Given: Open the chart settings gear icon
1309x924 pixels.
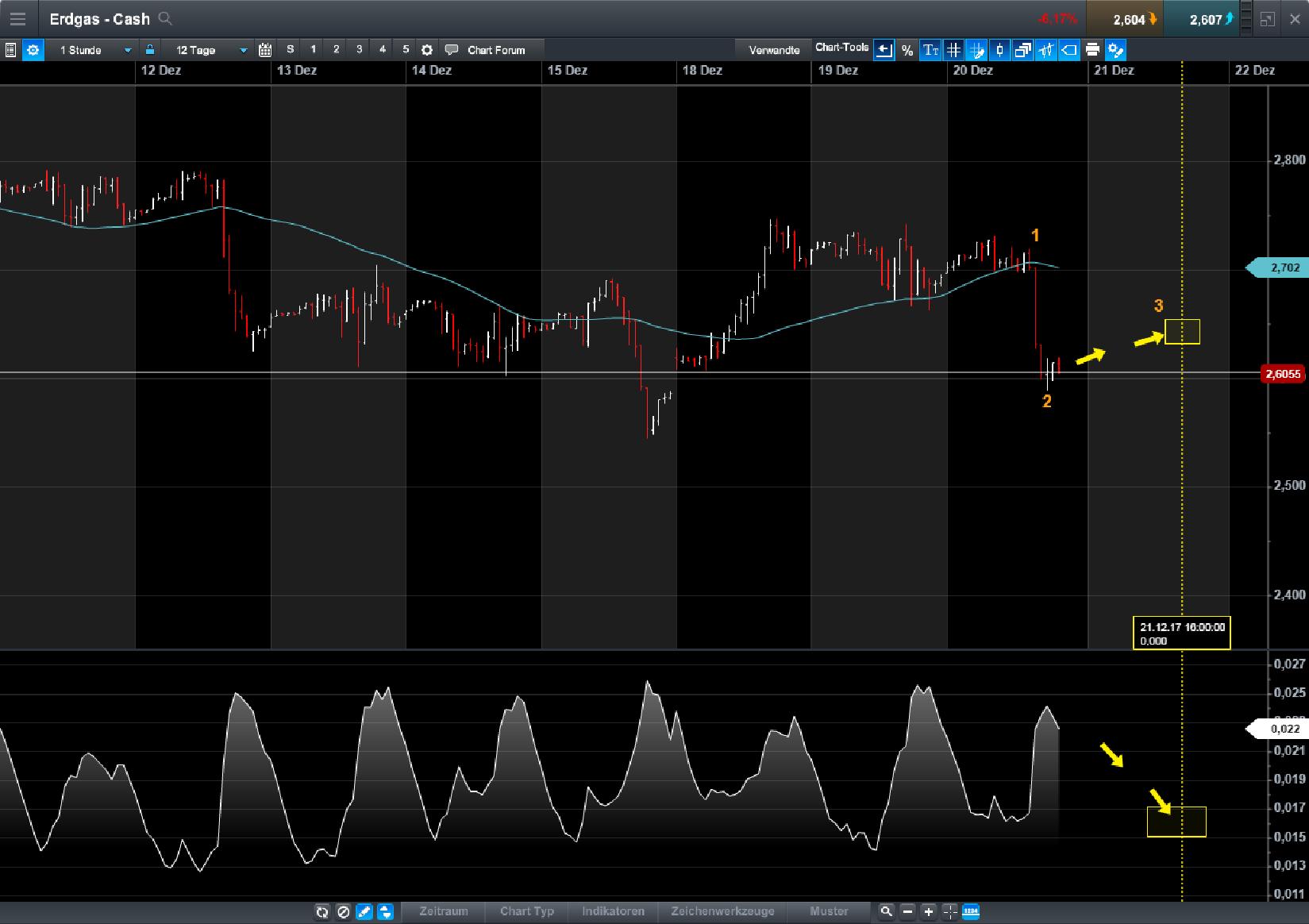Looking at the screenshot, I should tap(33, 50).
